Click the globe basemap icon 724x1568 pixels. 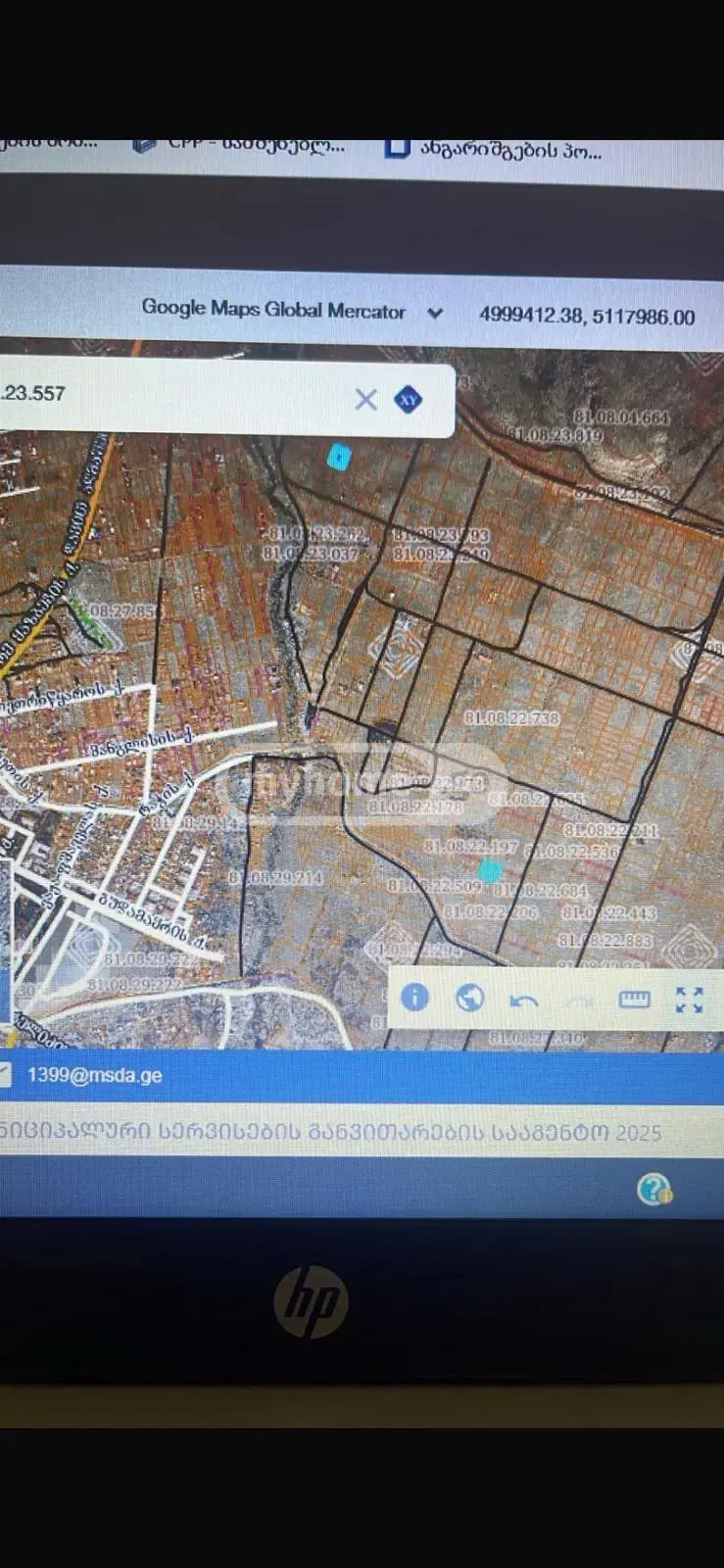coord(470,999)
